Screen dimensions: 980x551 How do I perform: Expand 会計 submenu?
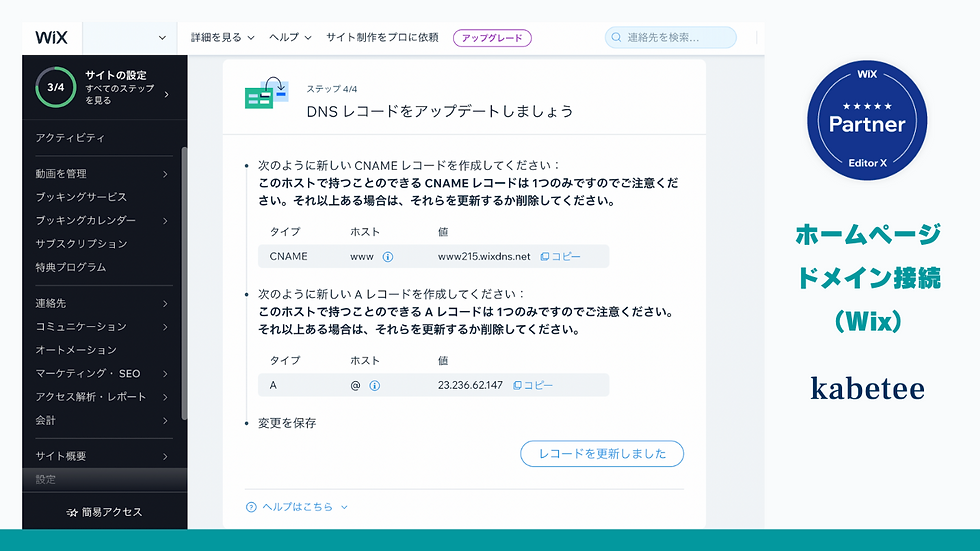pyautogui.click(x=165, y=420)
